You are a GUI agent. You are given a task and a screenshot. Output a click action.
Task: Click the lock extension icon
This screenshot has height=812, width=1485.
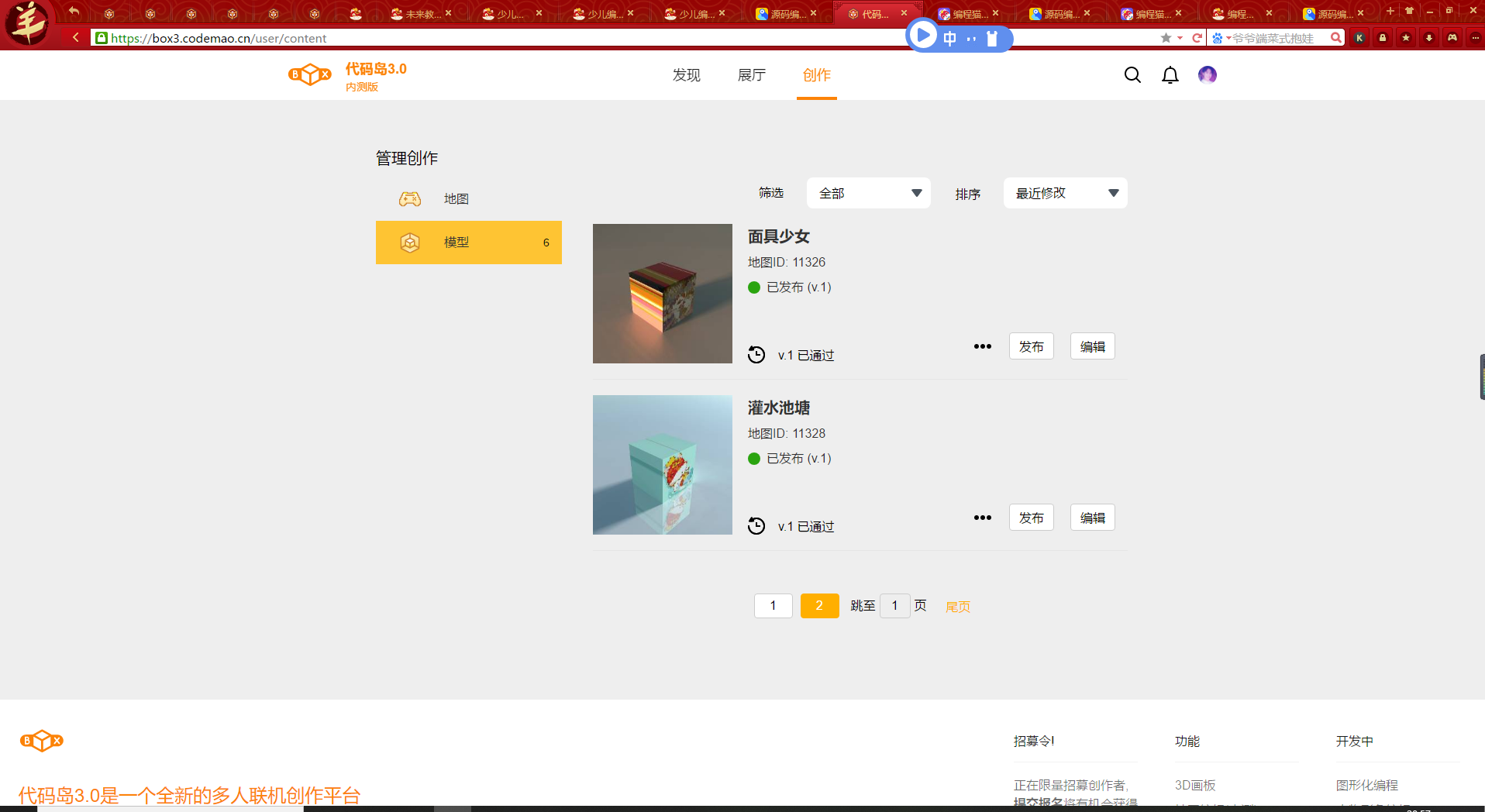[x=1383, y=37]
